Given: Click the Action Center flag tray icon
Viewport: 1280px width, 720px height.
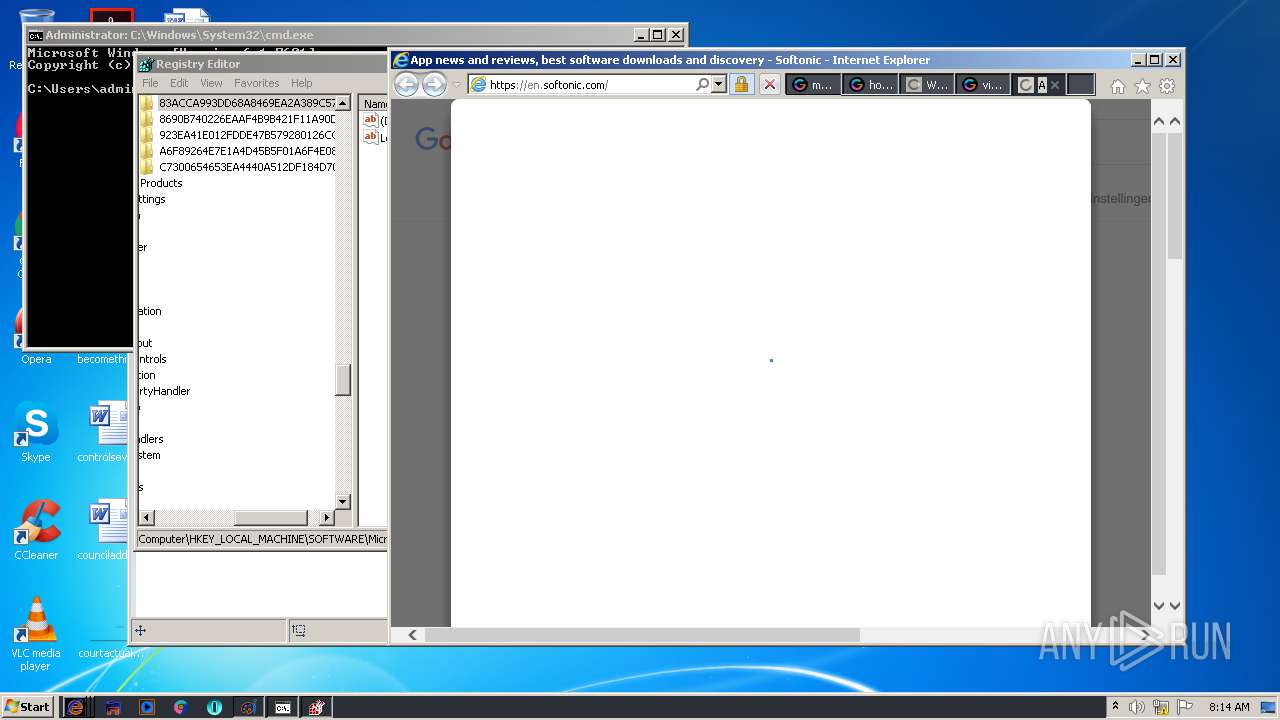Looking at the screenshot, I should coord(1185,707).
